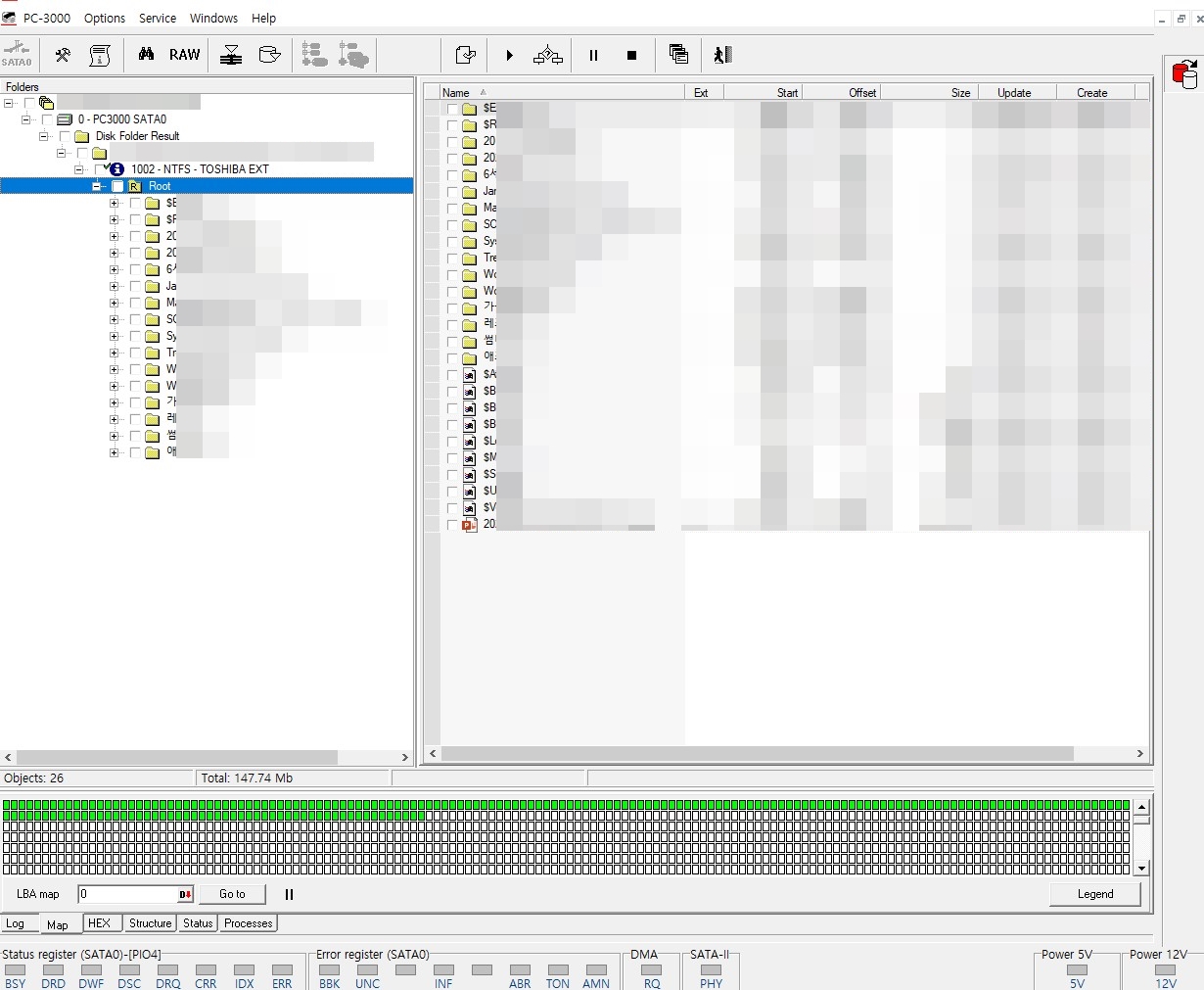
Task: Click the BSY status register indicator
Action: coord(16,970)
